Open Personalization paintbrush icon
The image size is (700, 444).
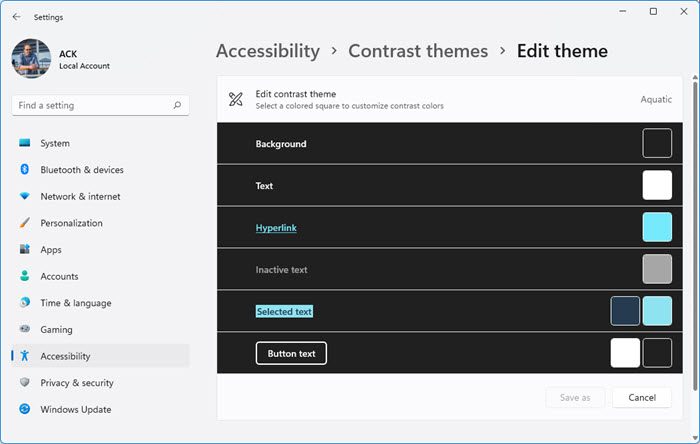point(25,223)
